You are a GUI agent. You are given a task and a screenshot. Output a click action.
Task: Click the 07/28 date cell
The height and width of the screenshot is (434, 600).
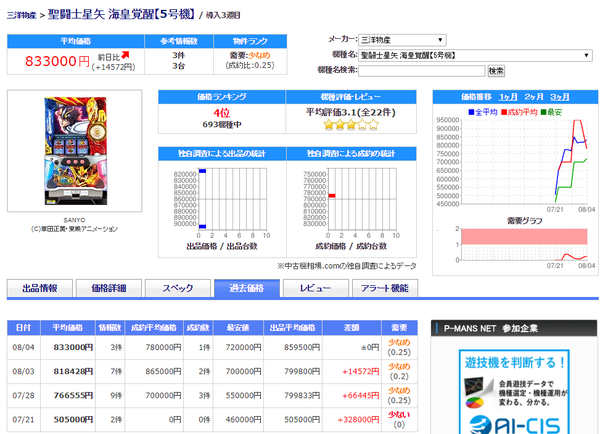(x=24, y=395)
